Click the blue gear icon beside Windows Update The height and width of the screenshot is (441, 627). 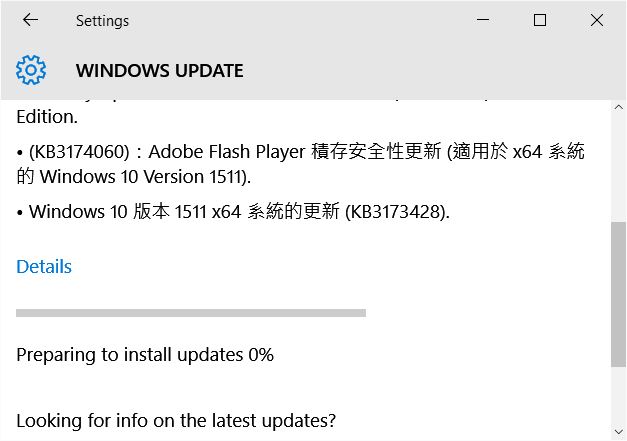tap(31, 70)
